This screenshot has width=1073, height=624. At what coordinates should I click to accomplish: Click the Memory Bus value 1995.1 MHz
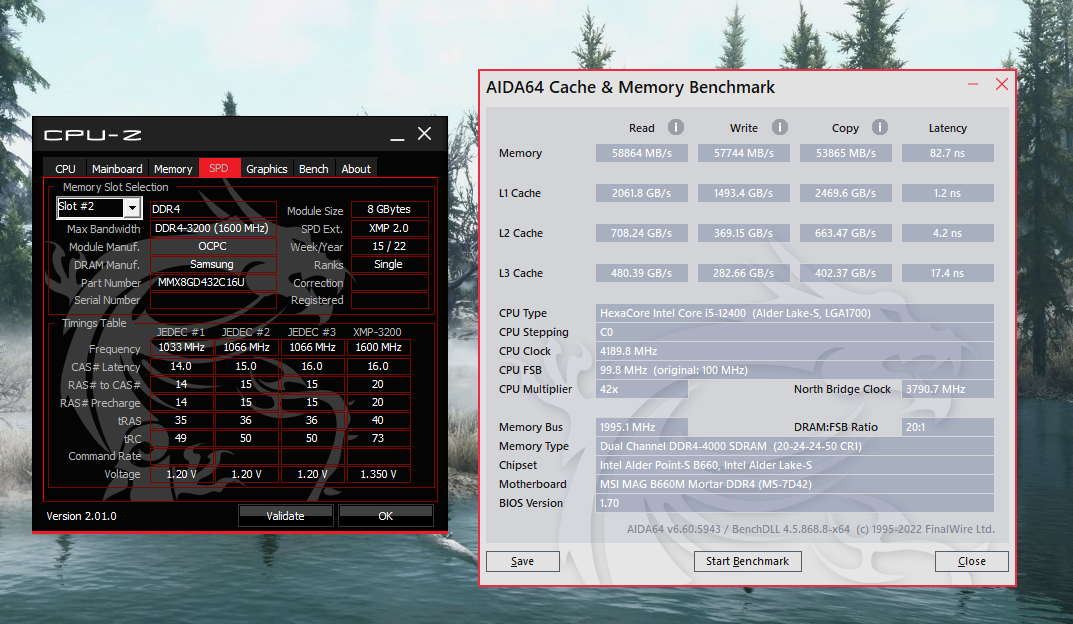tap(641, 427)
